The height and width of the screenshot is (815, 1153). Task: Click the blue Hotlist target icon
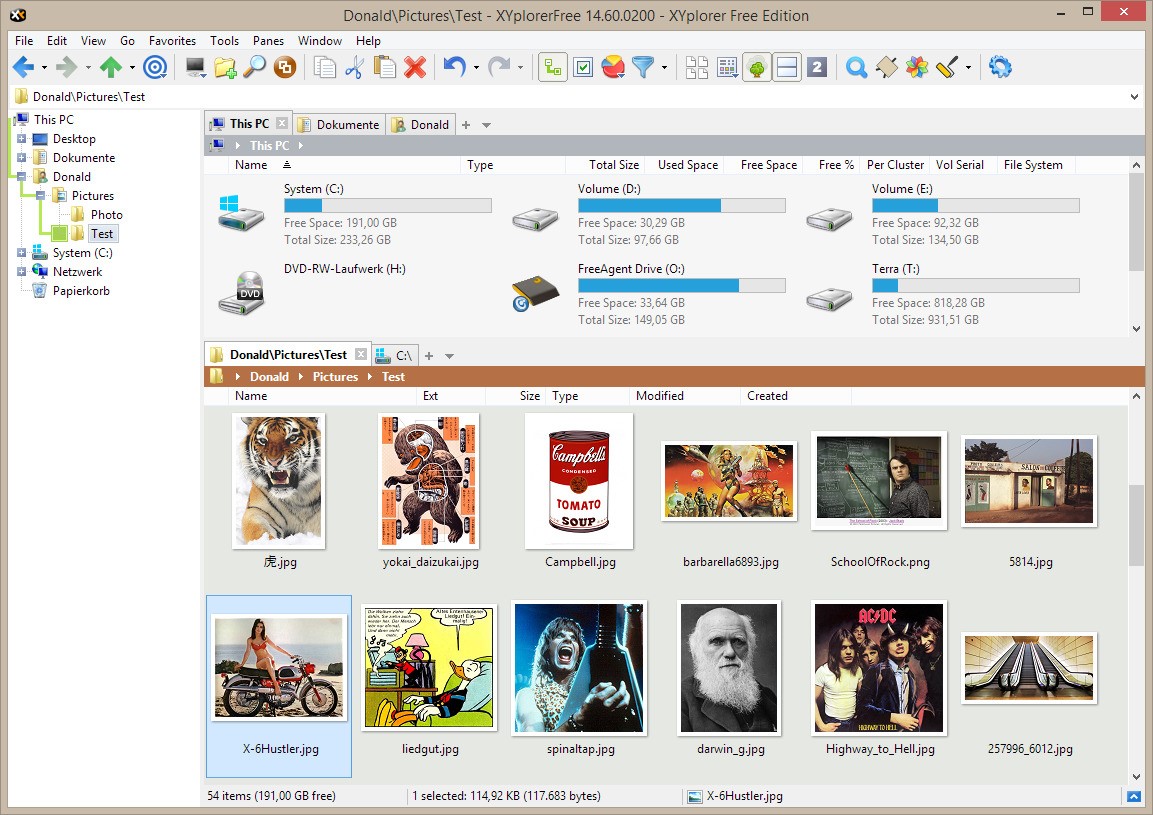point(155,68)
